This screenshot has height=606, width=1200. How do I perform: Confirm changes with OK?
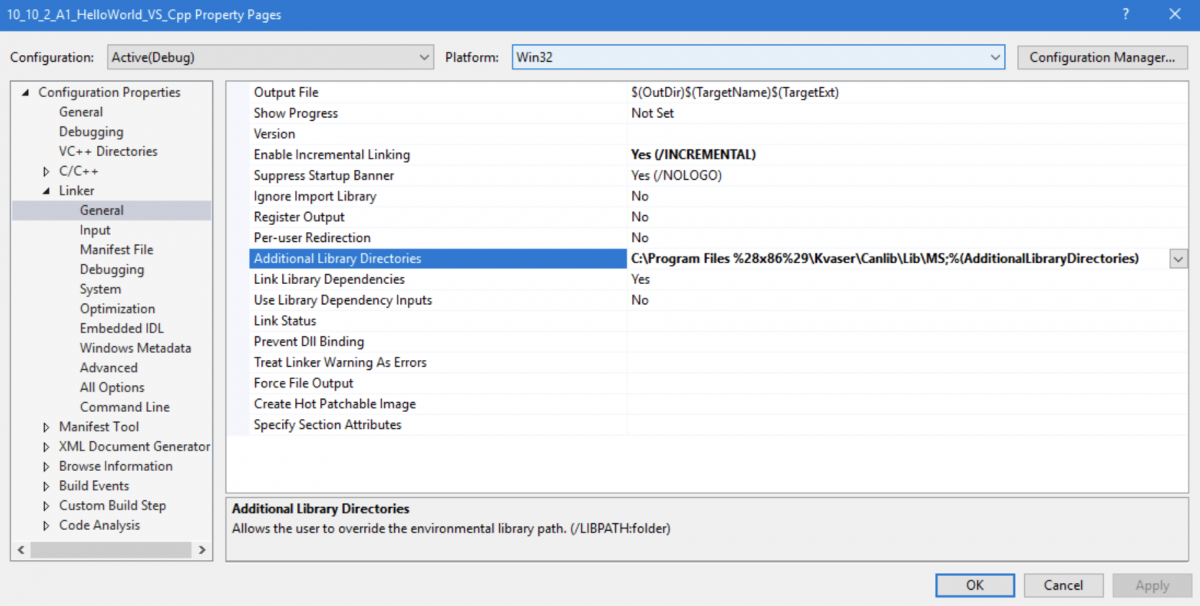974,585
